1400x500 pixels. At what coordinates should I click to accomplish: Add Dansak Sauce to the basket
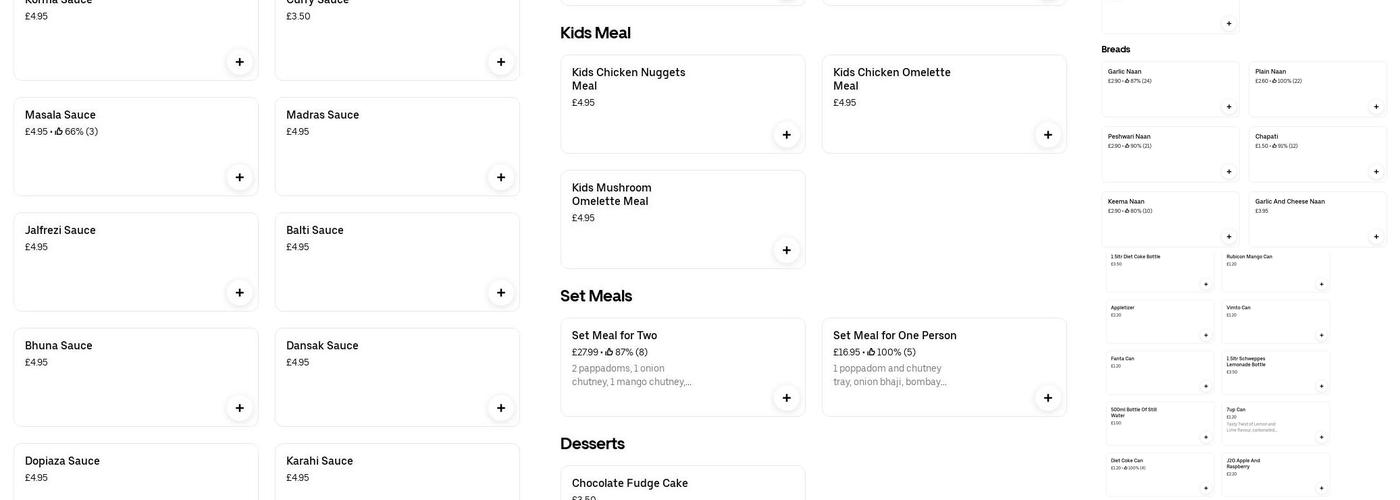point(501,408)
